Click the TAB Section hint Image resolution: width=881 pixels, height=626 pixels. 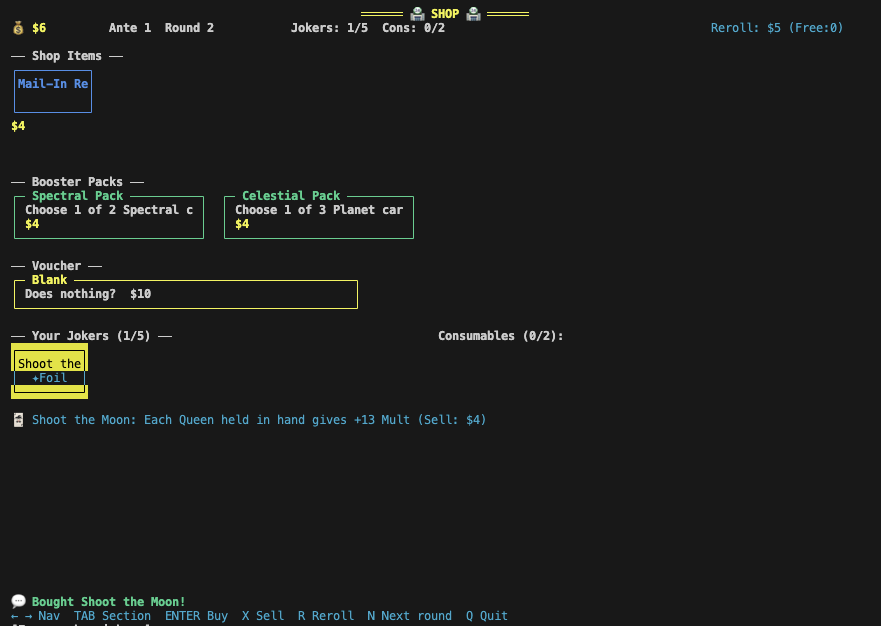point(112,615)
